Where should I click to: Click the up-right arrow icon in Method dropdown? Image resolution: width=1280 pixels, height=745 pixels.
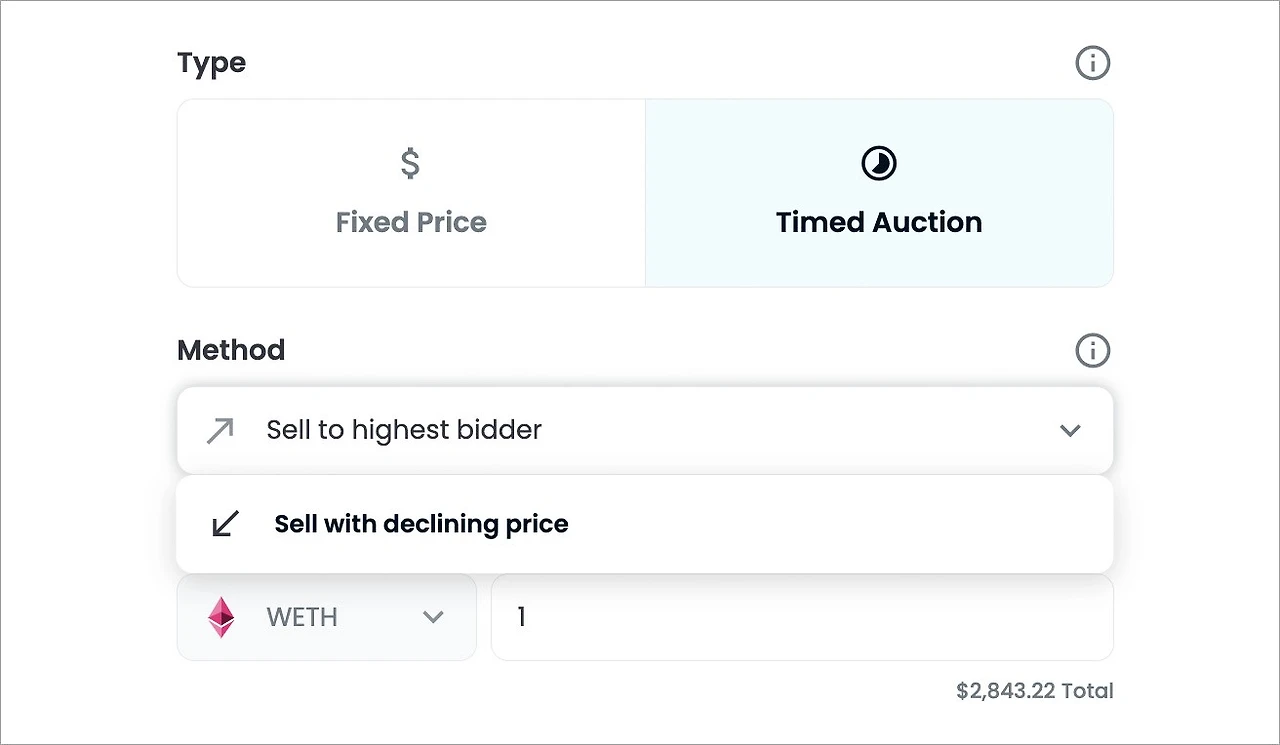tap(220, 431)
